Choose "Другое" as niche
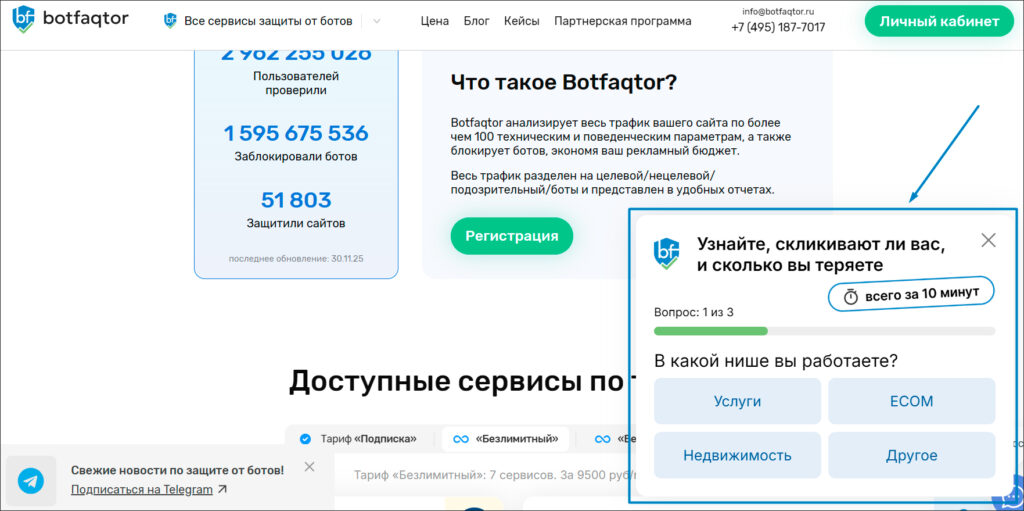The width and height of the screenshot is (1024, 511). click(912, 455)
